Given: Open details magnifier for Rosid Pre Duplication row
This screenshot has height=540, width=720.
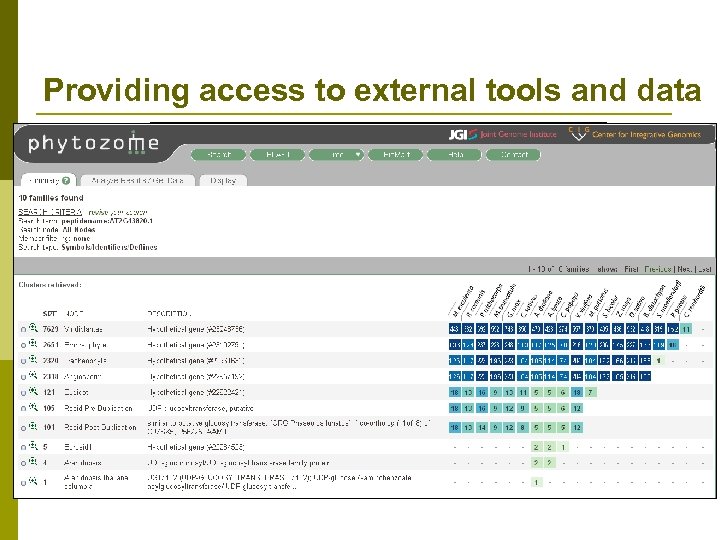Looking at the screenshot, I should [33, 407].
